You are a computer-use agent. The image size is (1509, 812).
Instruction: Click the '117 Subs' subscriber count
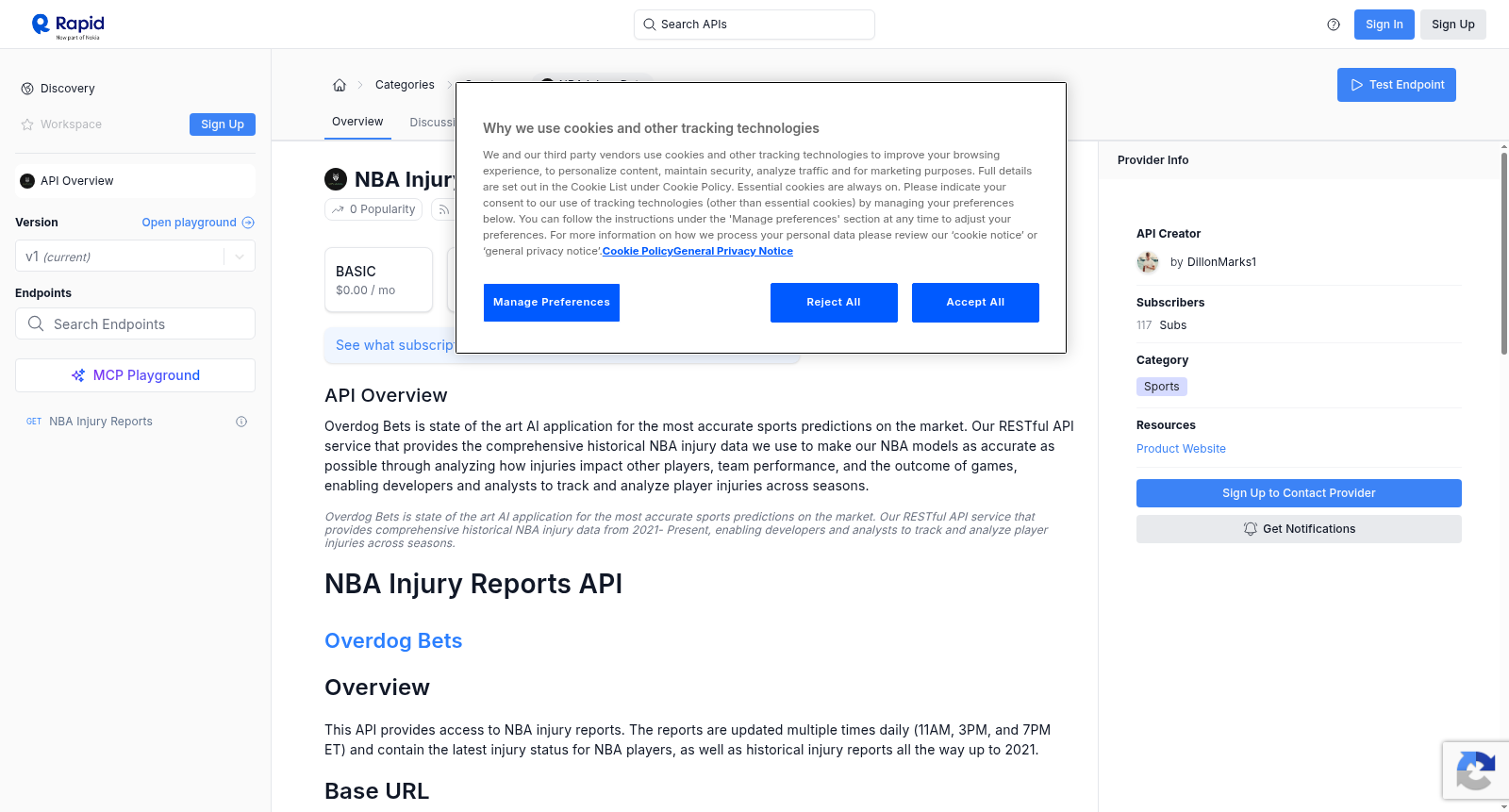[1162, 325]
